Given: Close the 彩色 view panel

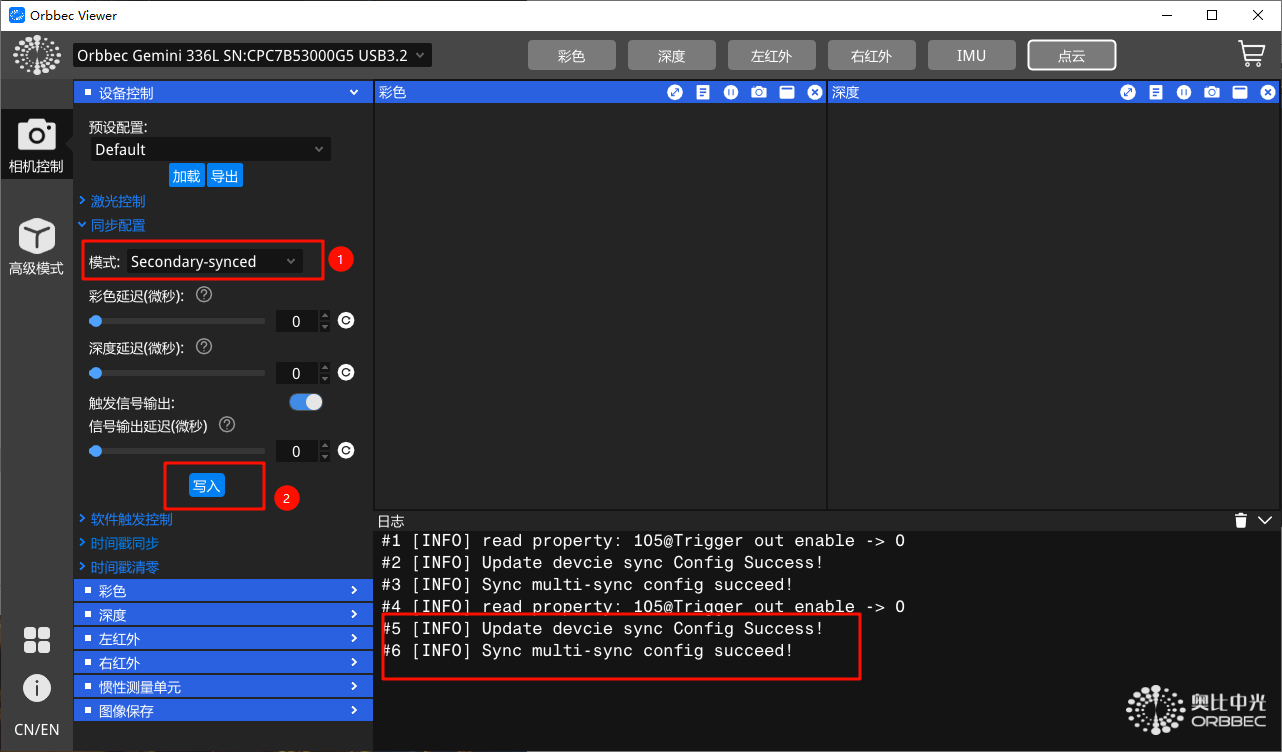Looking at the screenshot, I should click(815, 92).
